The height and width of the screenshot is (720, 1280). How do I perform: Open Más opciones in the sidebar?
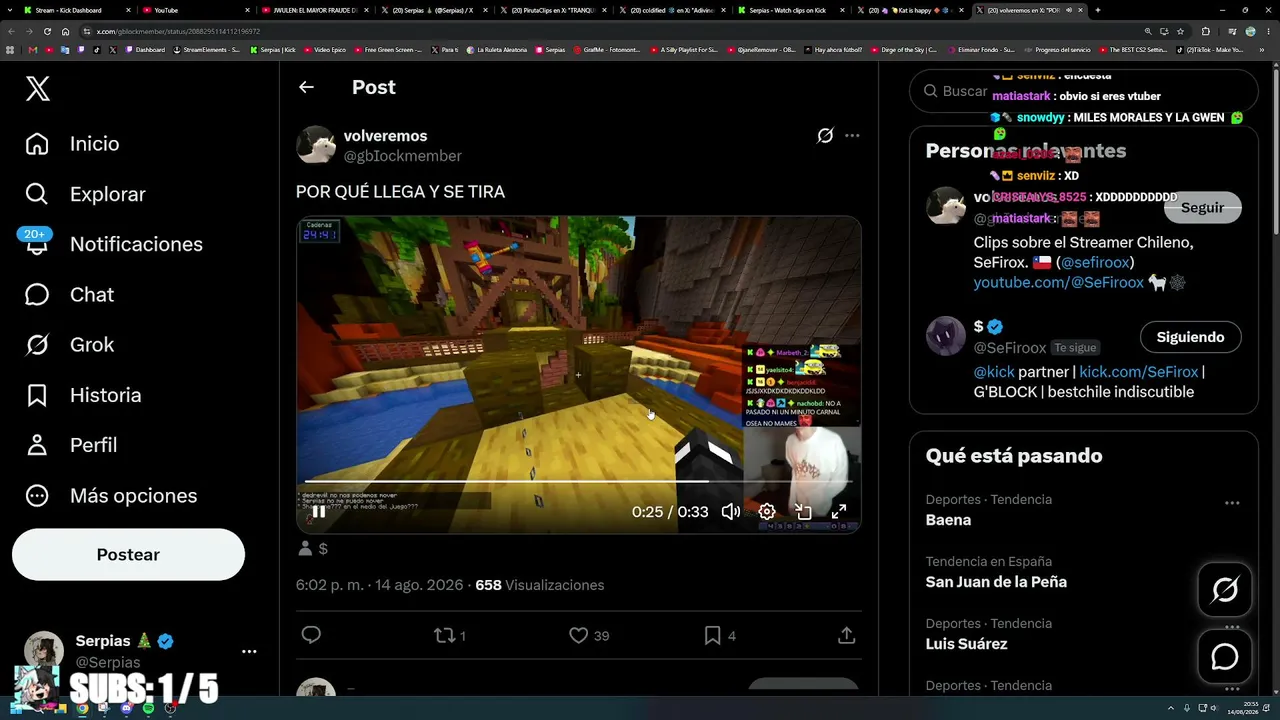[111, 496]
